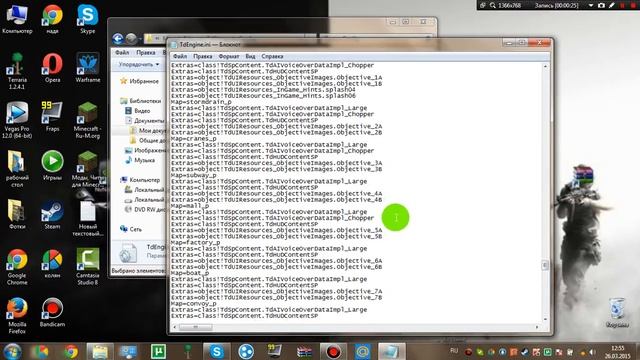Select Музыка library in Explorer sidebar
Viewport: 640px width, 360px height.
140,160
